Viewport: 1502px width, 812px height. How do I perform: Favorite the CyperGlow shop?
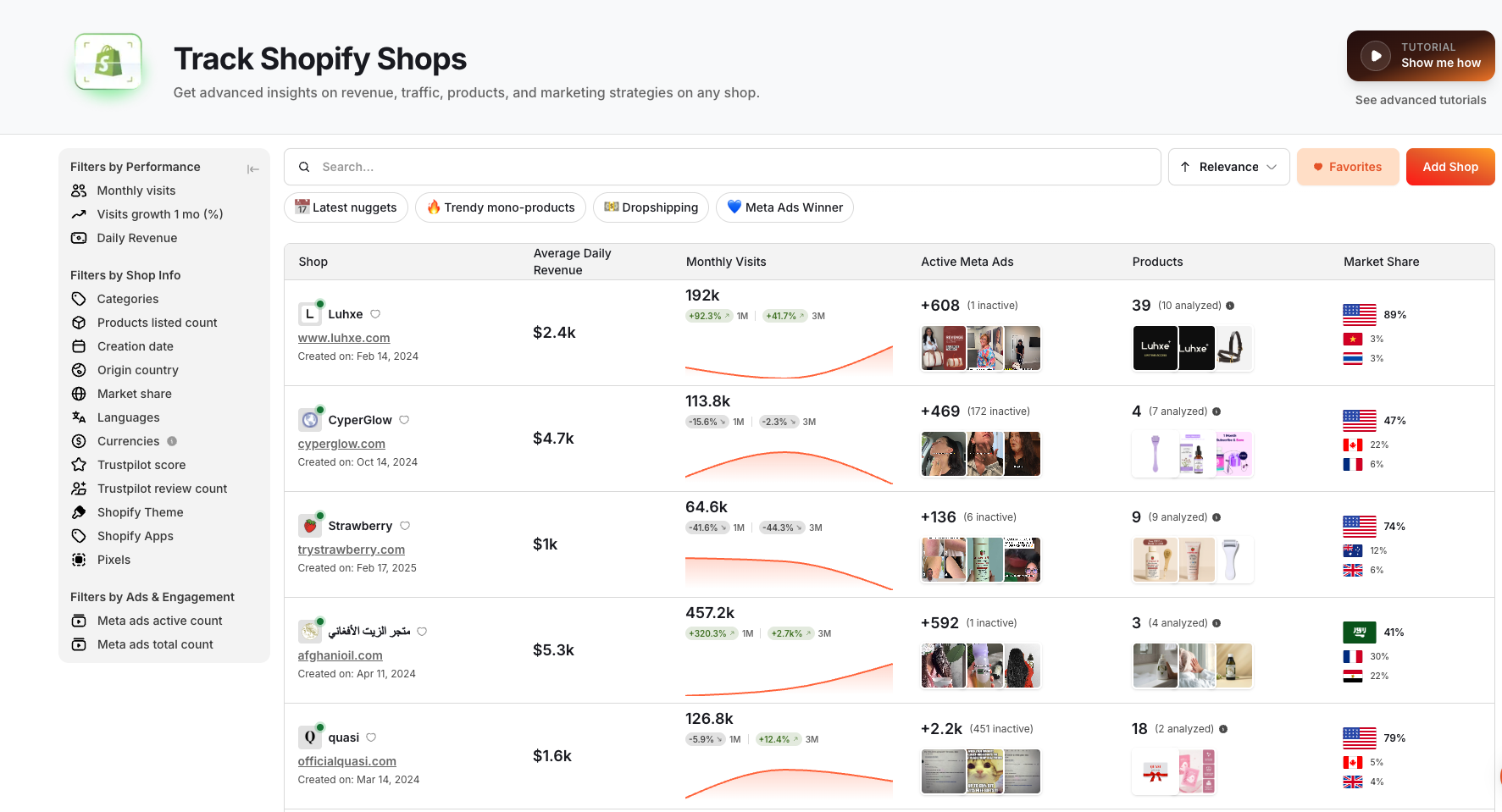(x=404, y=420)
